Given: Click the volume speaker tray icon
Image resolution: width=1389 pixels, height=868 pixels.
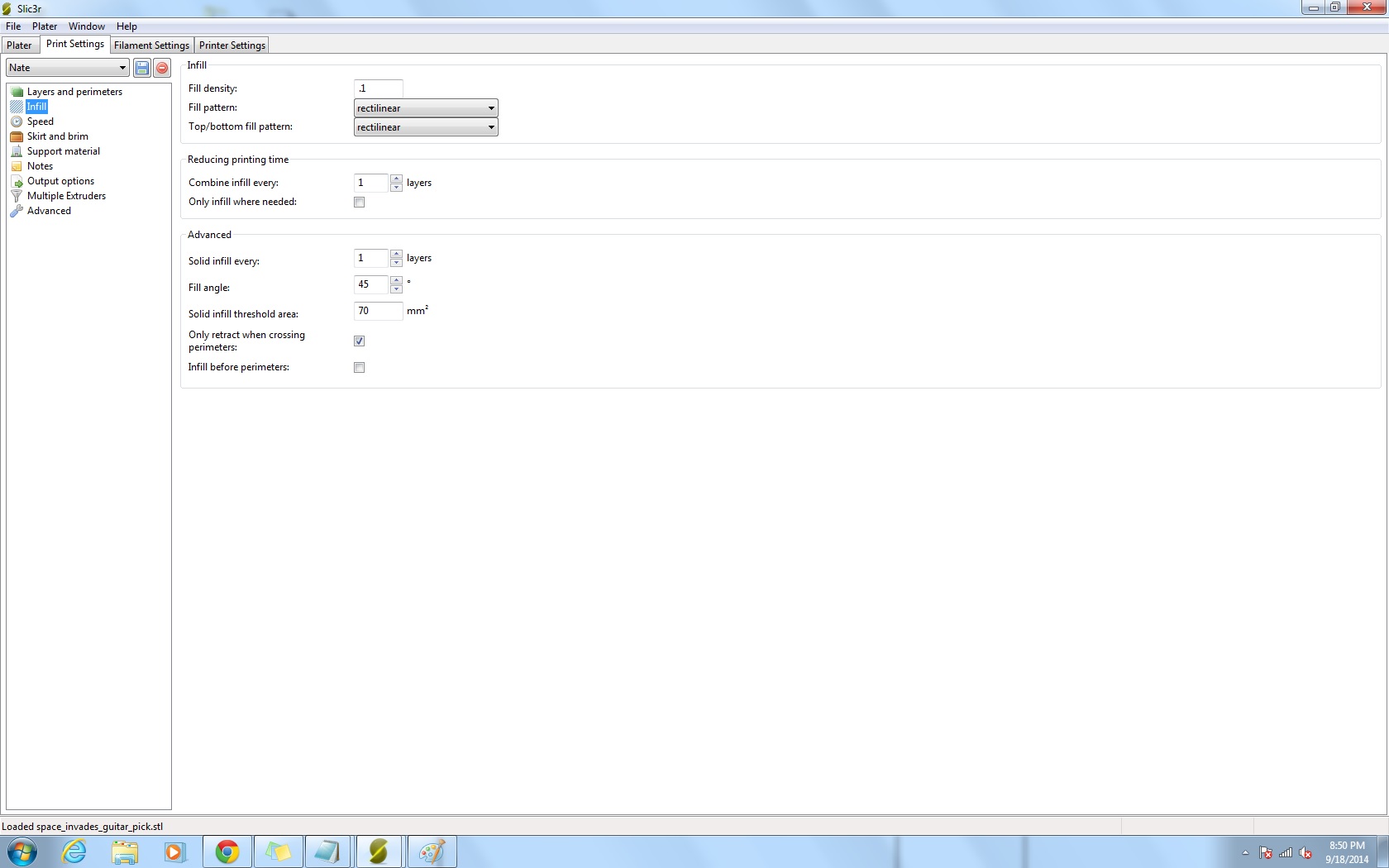Looking at the screenshot, I should 1306,852.
